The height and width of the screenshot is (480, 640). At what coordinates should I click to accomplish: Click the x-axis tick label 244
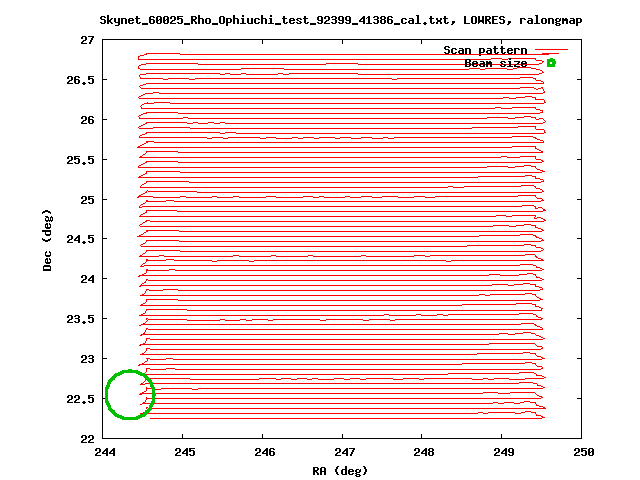(x=105, y=452)
